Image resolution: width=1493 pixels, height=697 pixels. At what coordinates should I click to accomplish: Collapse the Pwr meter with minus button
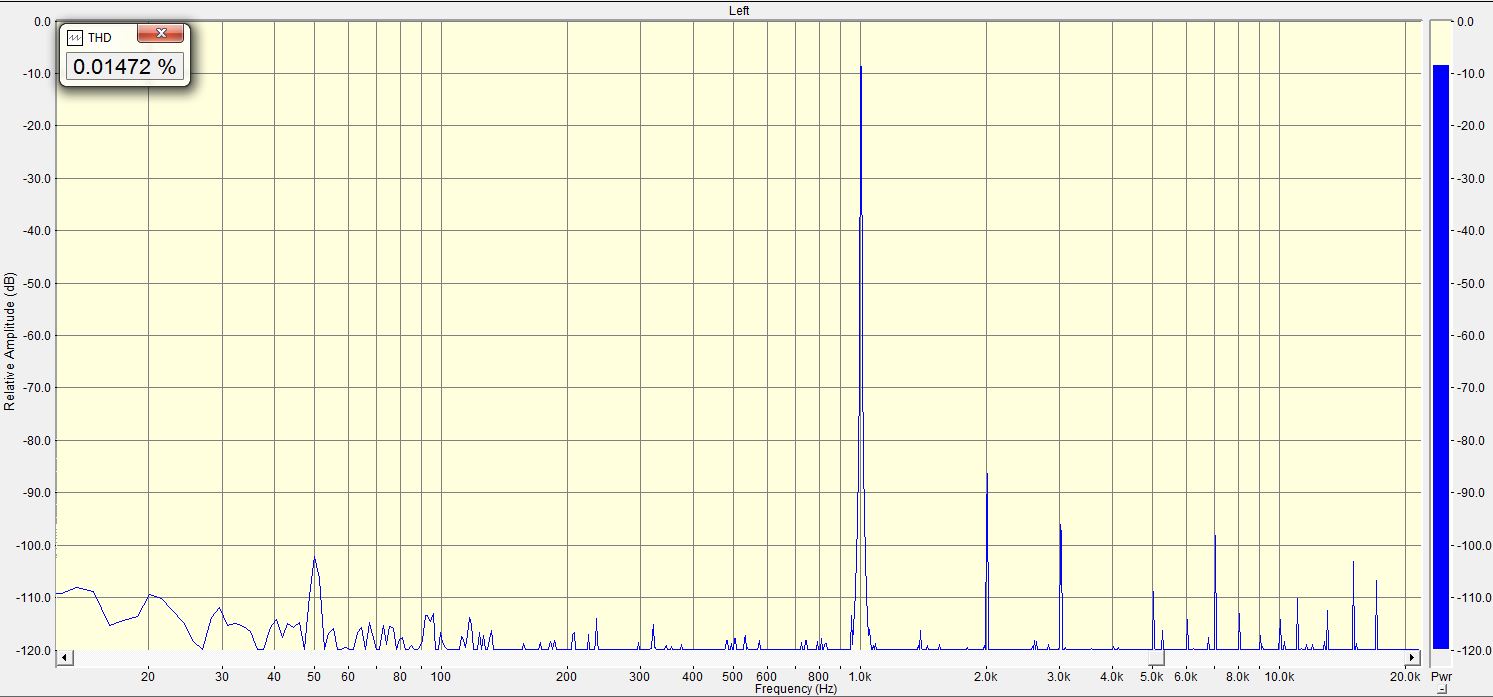1442,689
